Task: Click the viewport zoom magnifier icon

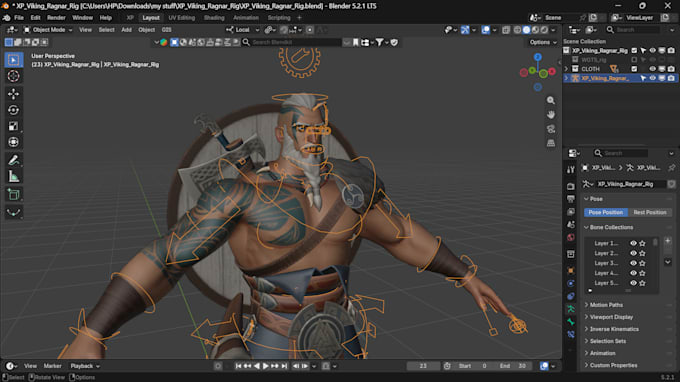Action: [x=551, y=100]
